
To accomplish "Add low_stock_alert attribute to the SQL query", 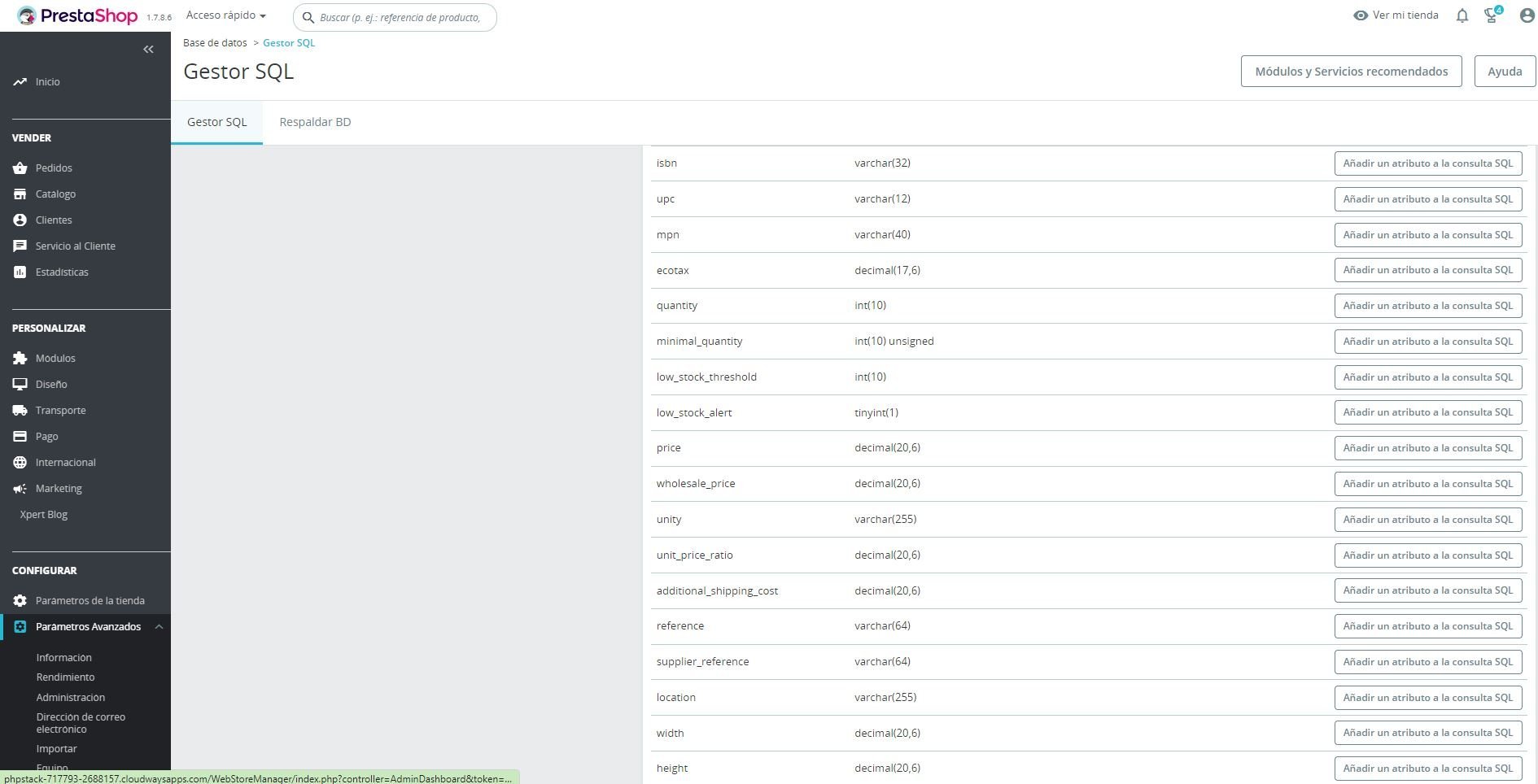I will (1428, 412).
